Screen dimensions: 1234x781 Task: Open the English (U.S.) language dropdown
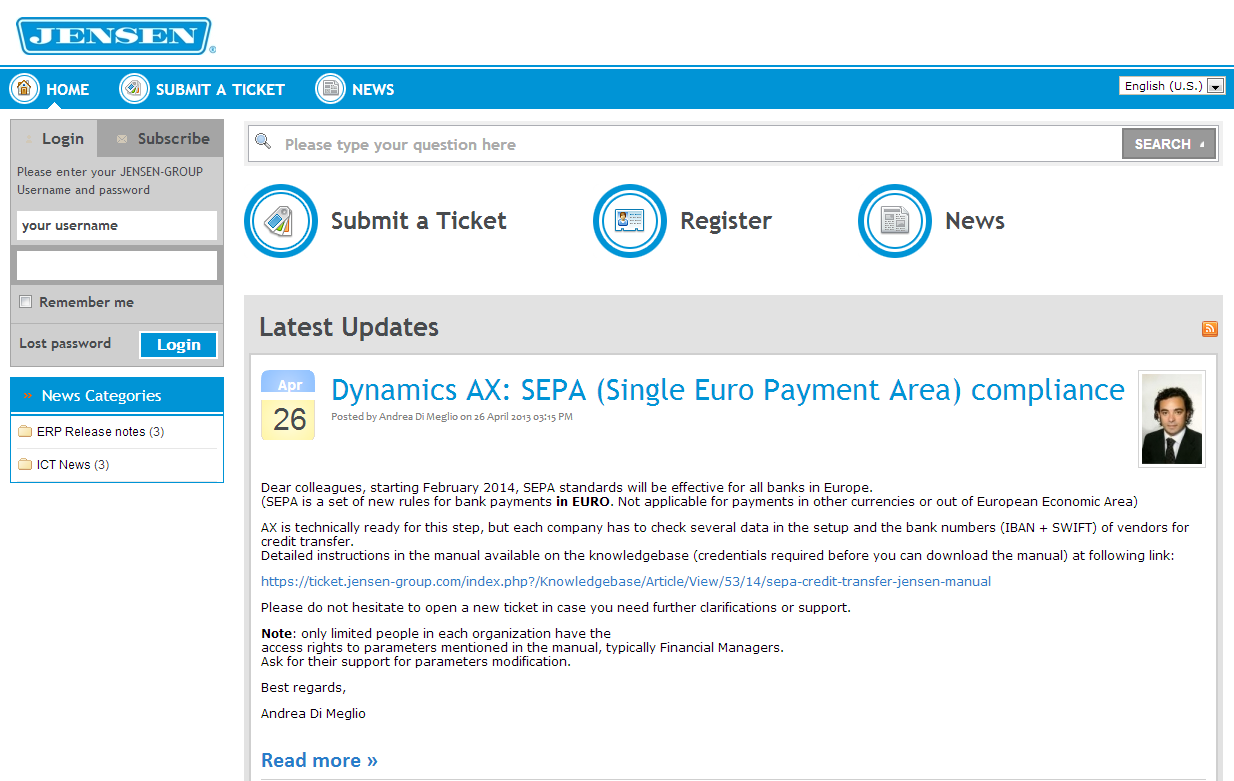click(x=1172, y=86)
